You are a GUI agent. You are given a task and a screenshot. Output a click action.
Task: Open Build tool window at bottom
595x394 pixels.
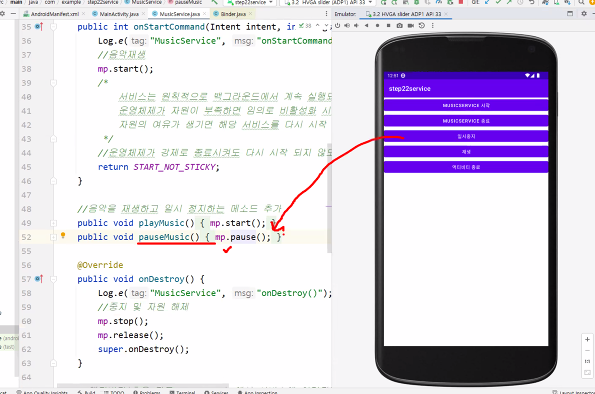point(86,392)
